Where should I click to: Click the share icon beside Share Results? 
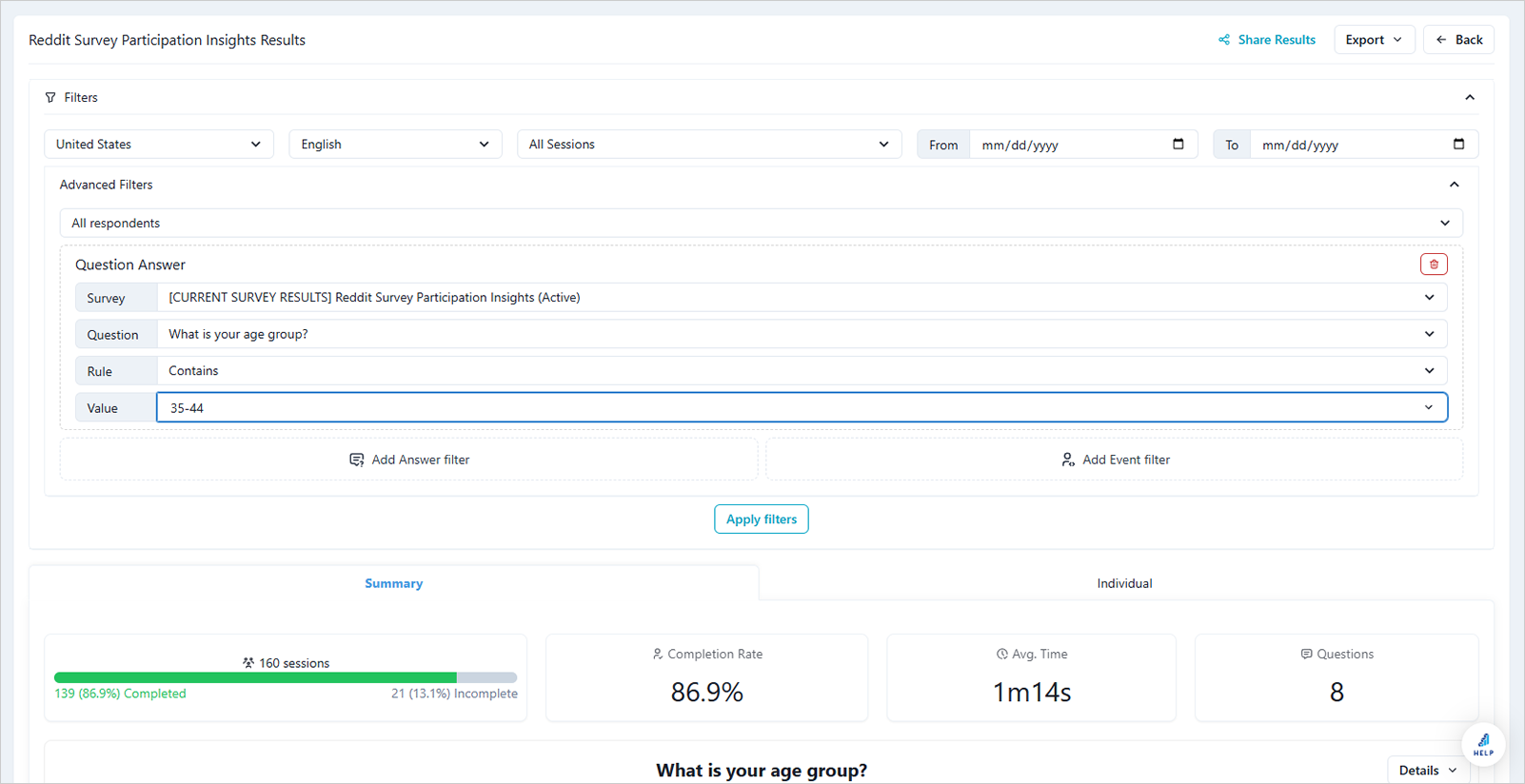pos(1224,40)
